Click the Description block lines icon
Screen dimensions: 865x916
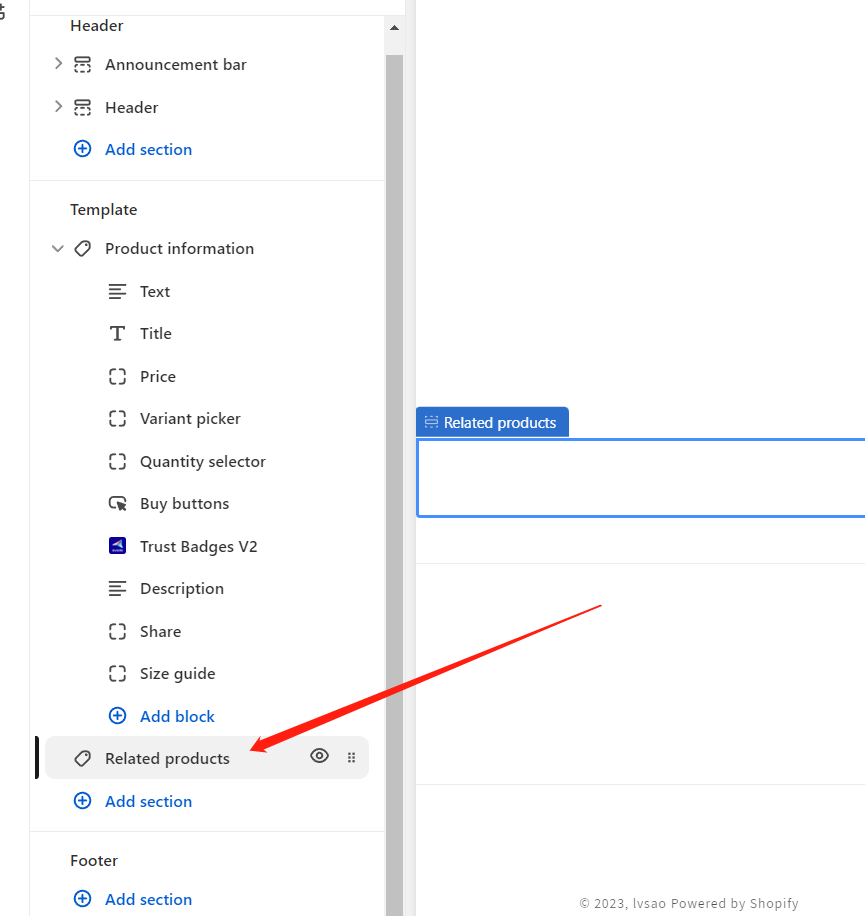click(x=117, y=588)
